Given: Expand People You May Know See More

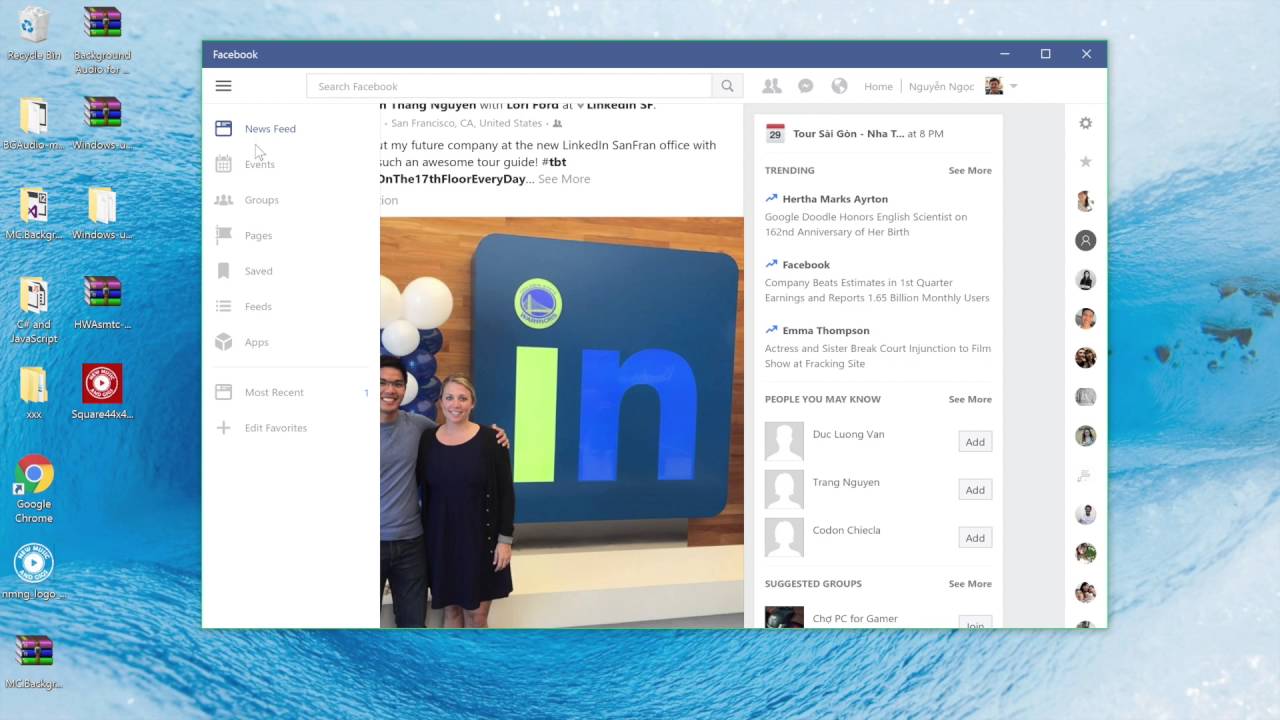Looking at the screenshot, I should (x=970, y=399).
